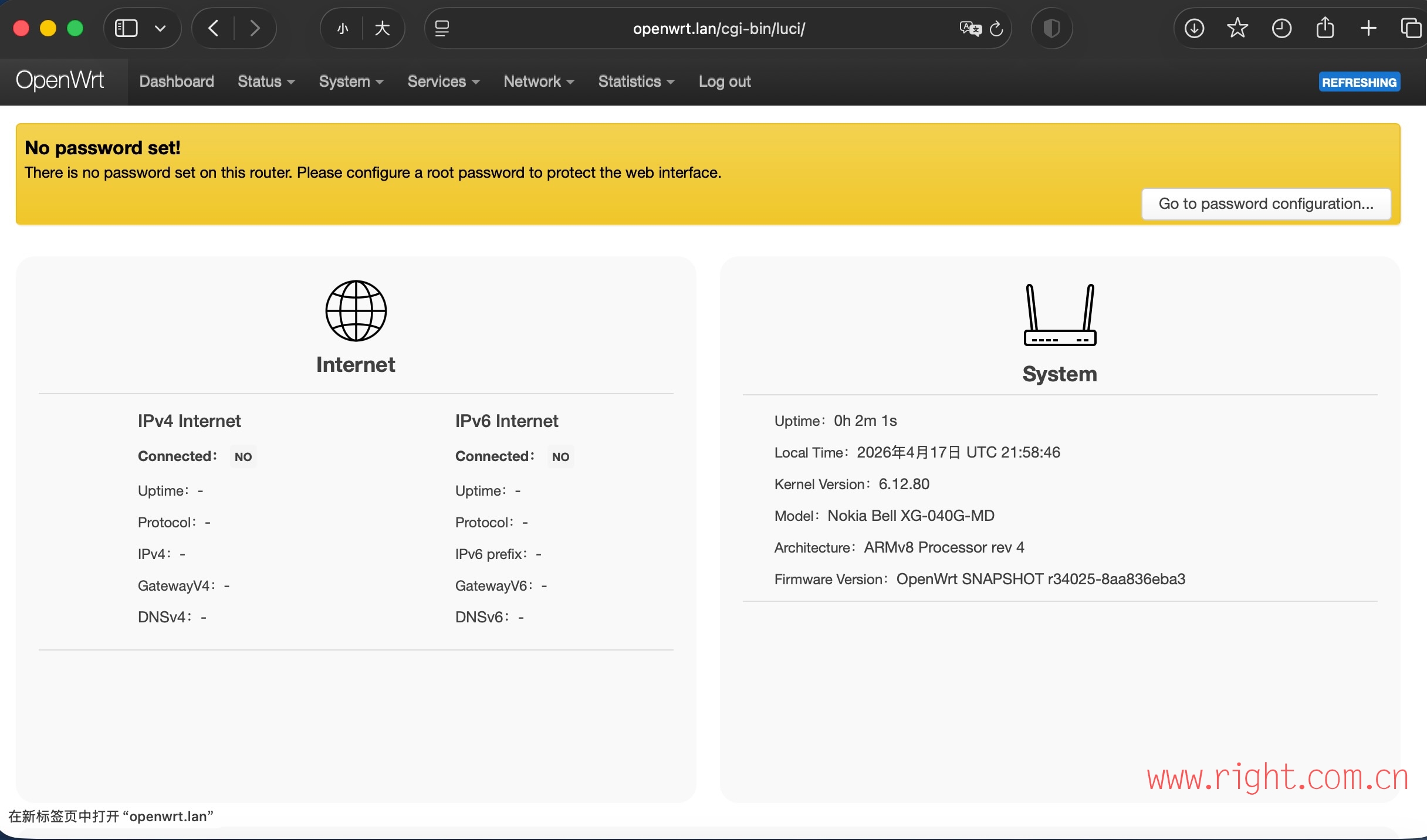Screen dimensions: 1427x840
Task: Click the IPv4 Internet heading
Action: click(190, 421)
